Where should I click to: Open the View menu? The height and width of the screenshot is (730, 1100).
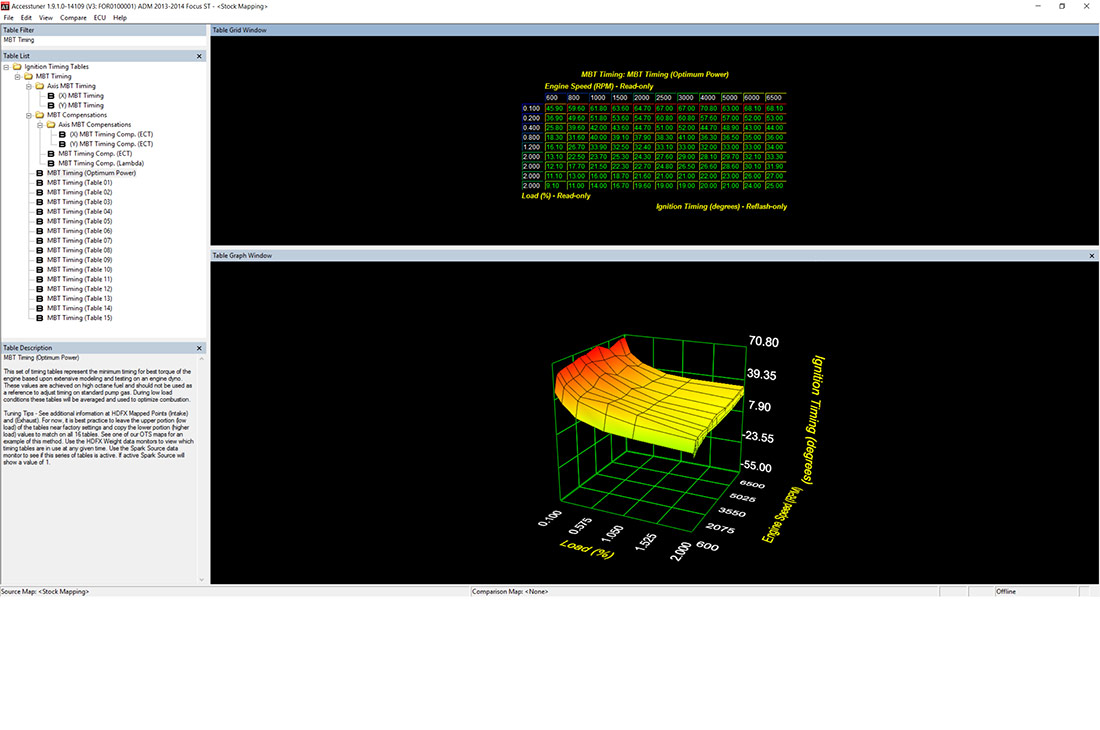click(x=46, y=18)
